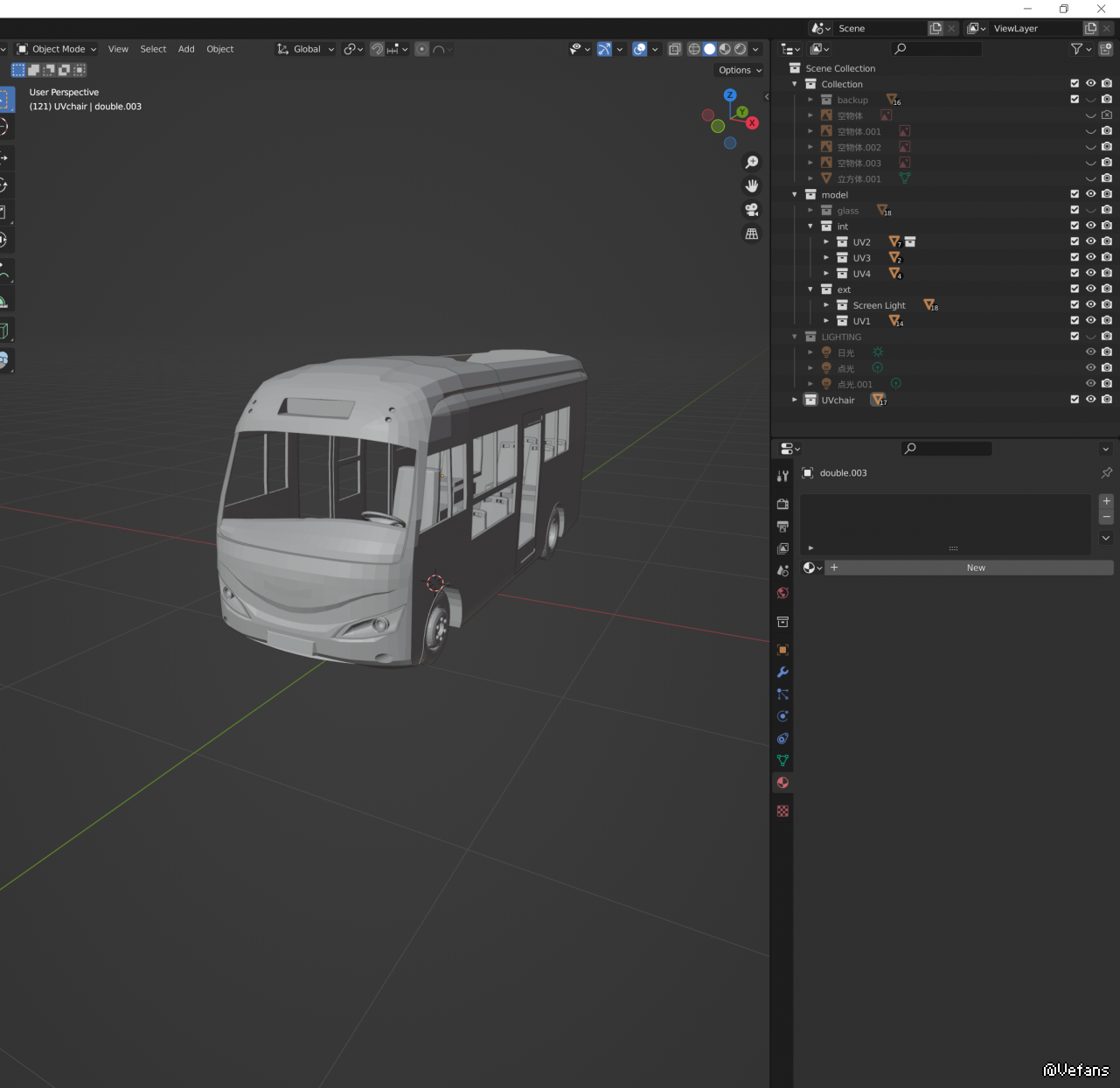1120x1088 pixels.
Task: Open the World properties globe tab
Action: coord(783,593)
